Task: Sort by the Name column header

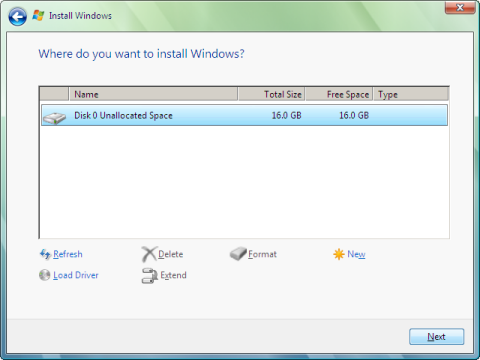Action: pos(153,94)
